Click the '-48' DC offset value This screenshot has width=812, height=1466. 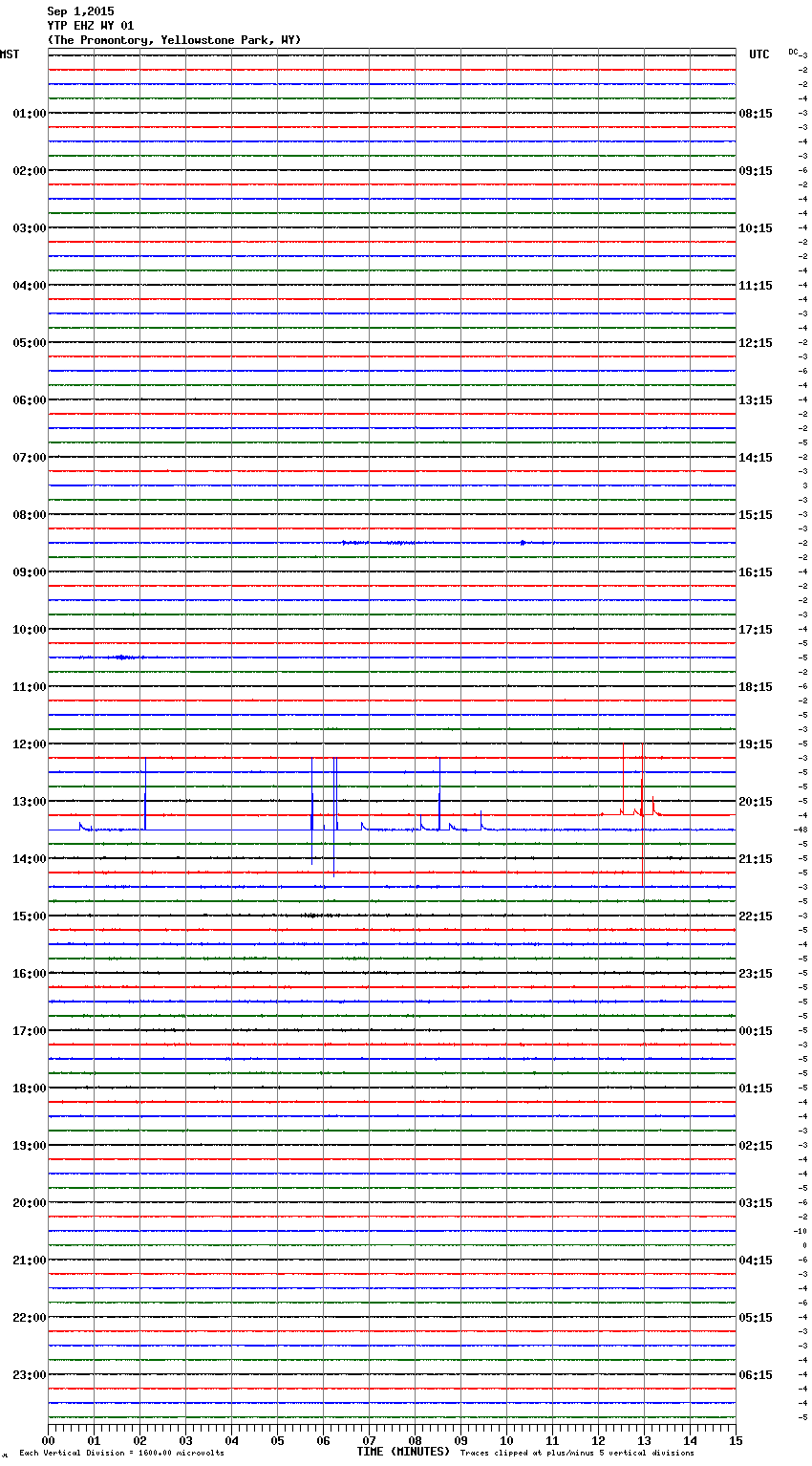coord(801,830)
